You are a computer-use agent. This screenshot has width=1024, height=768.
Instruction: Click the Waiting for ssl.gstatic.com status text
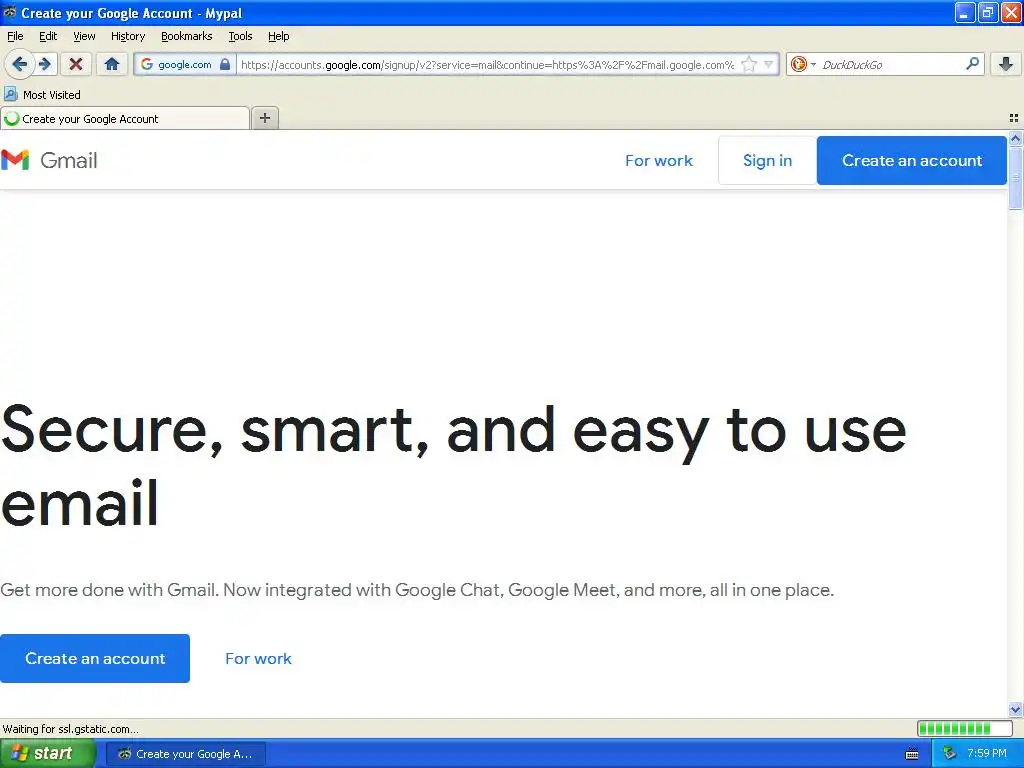coord(70,729)
